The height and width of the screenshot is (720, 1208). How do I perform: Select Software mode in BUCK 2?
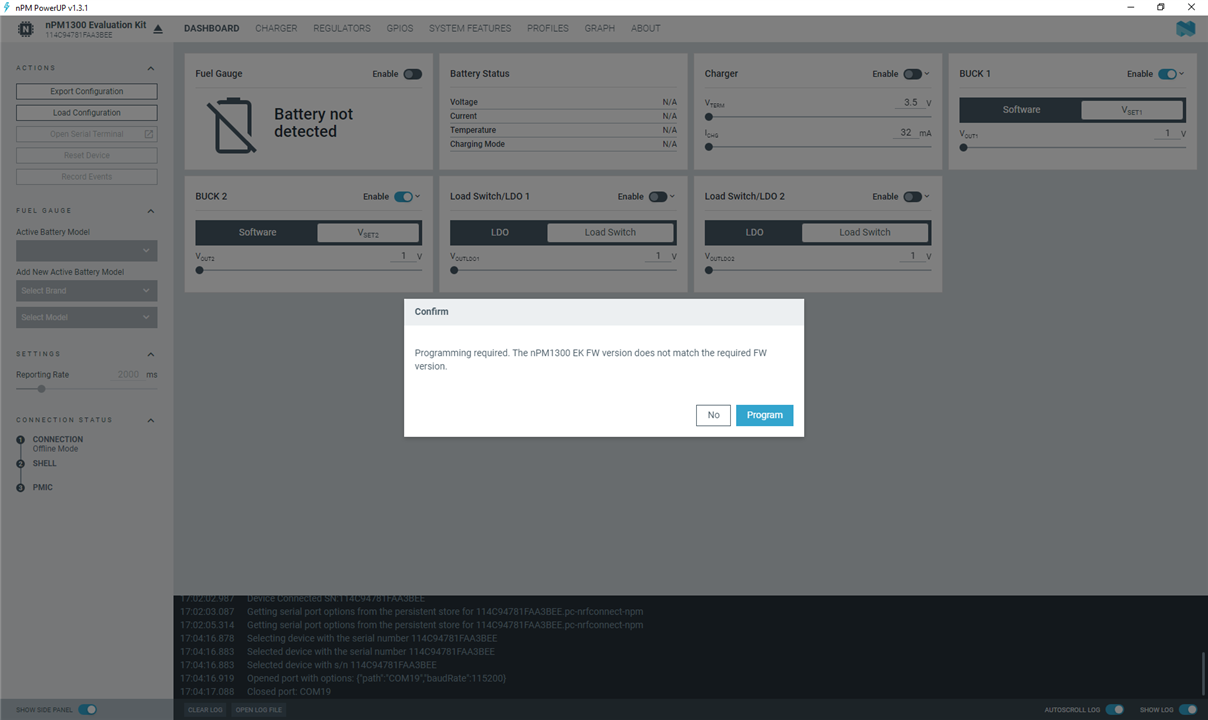pyautogui.click(x=257, y=233)
